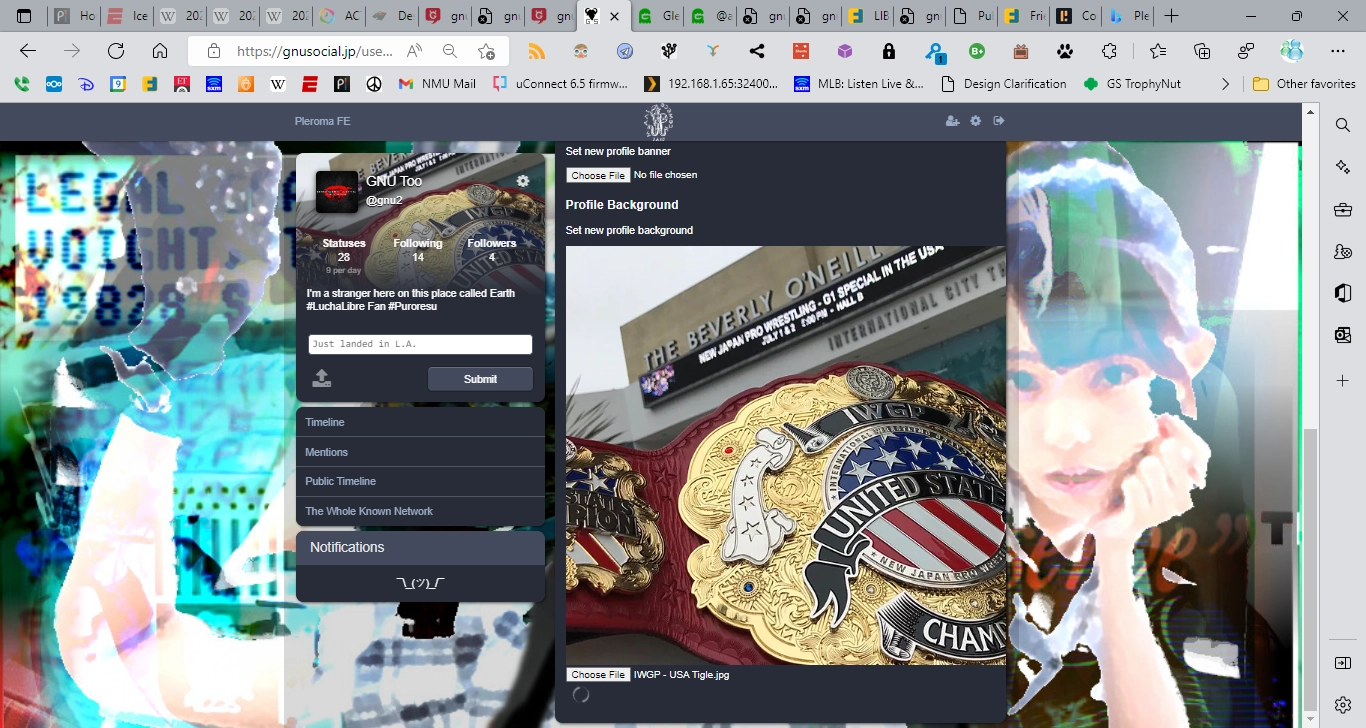Switch to the Fri tab
1366x728 pixels.
point(1023,16)
